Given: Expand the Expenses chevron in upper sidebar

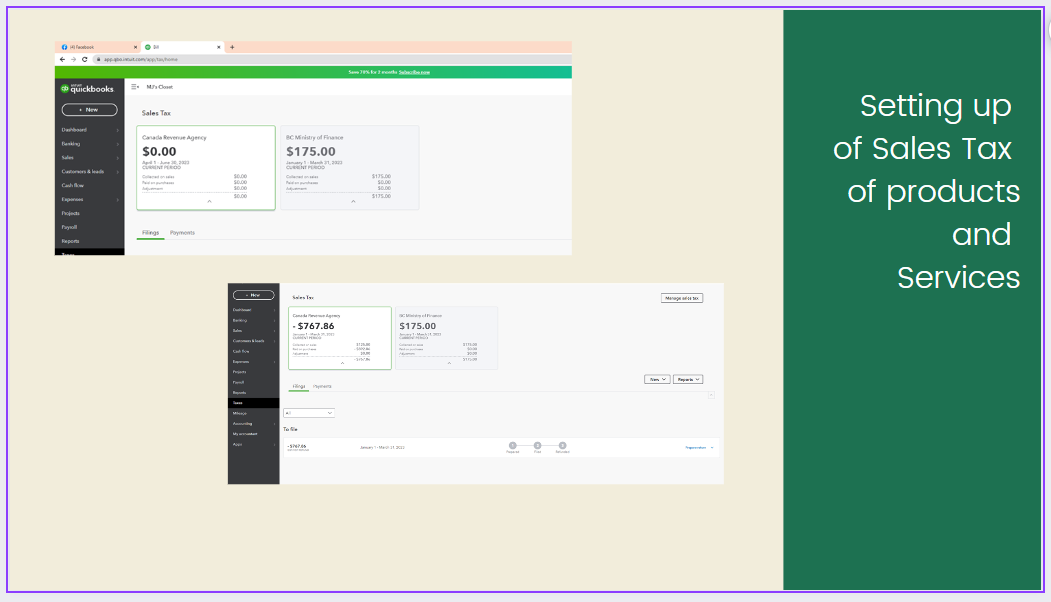Looking at the screenshot, I should point(117,200).
